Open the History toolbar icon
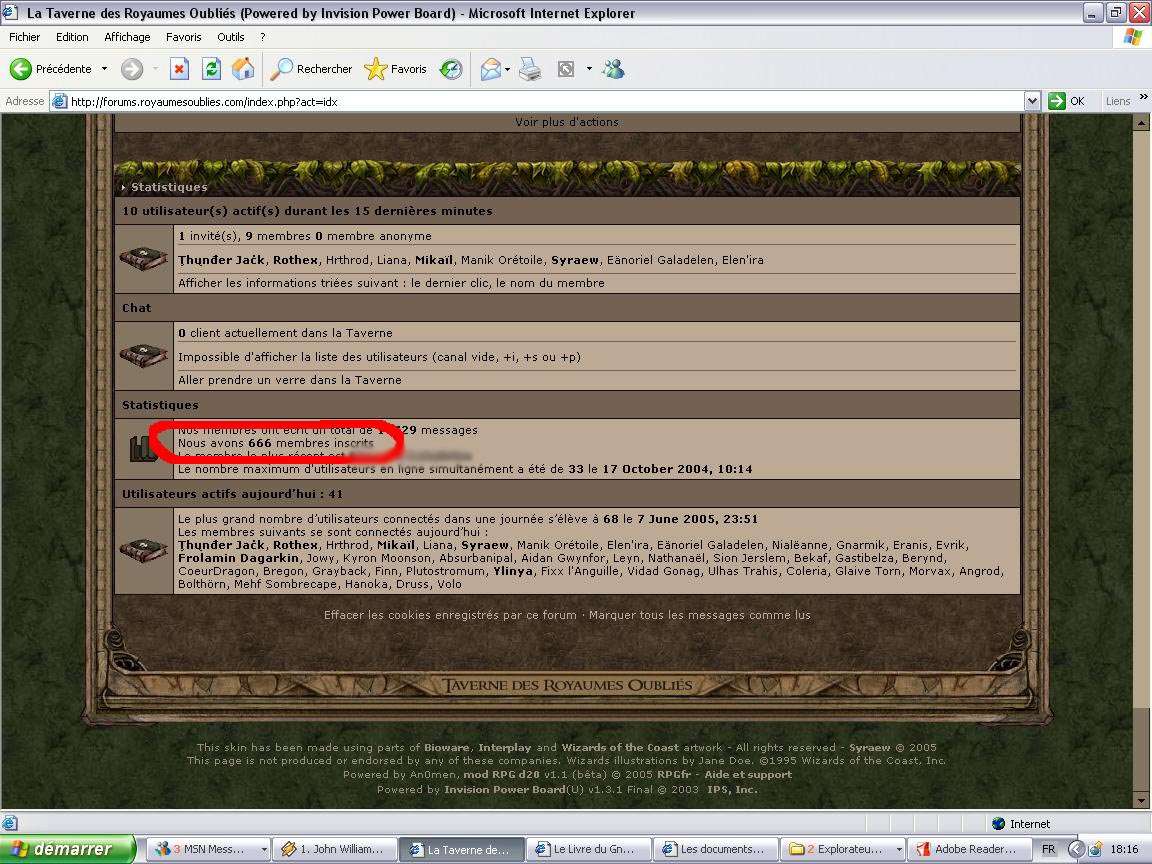This screenshot has width=1152, height=864. 451,69
